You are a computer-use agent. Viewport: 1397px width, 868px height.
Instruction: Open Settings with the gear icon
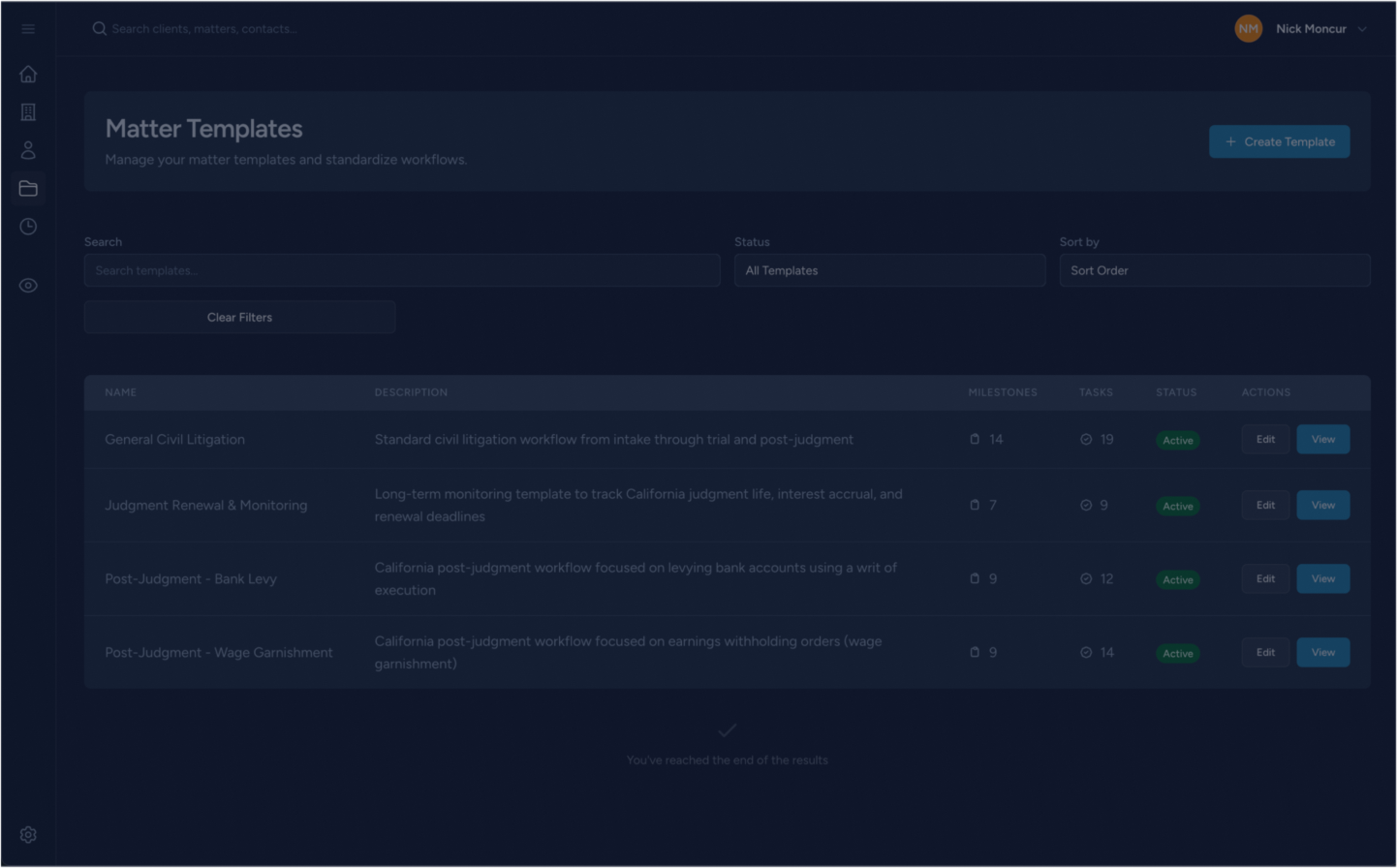pyautogui.click(x=27, y=834)
